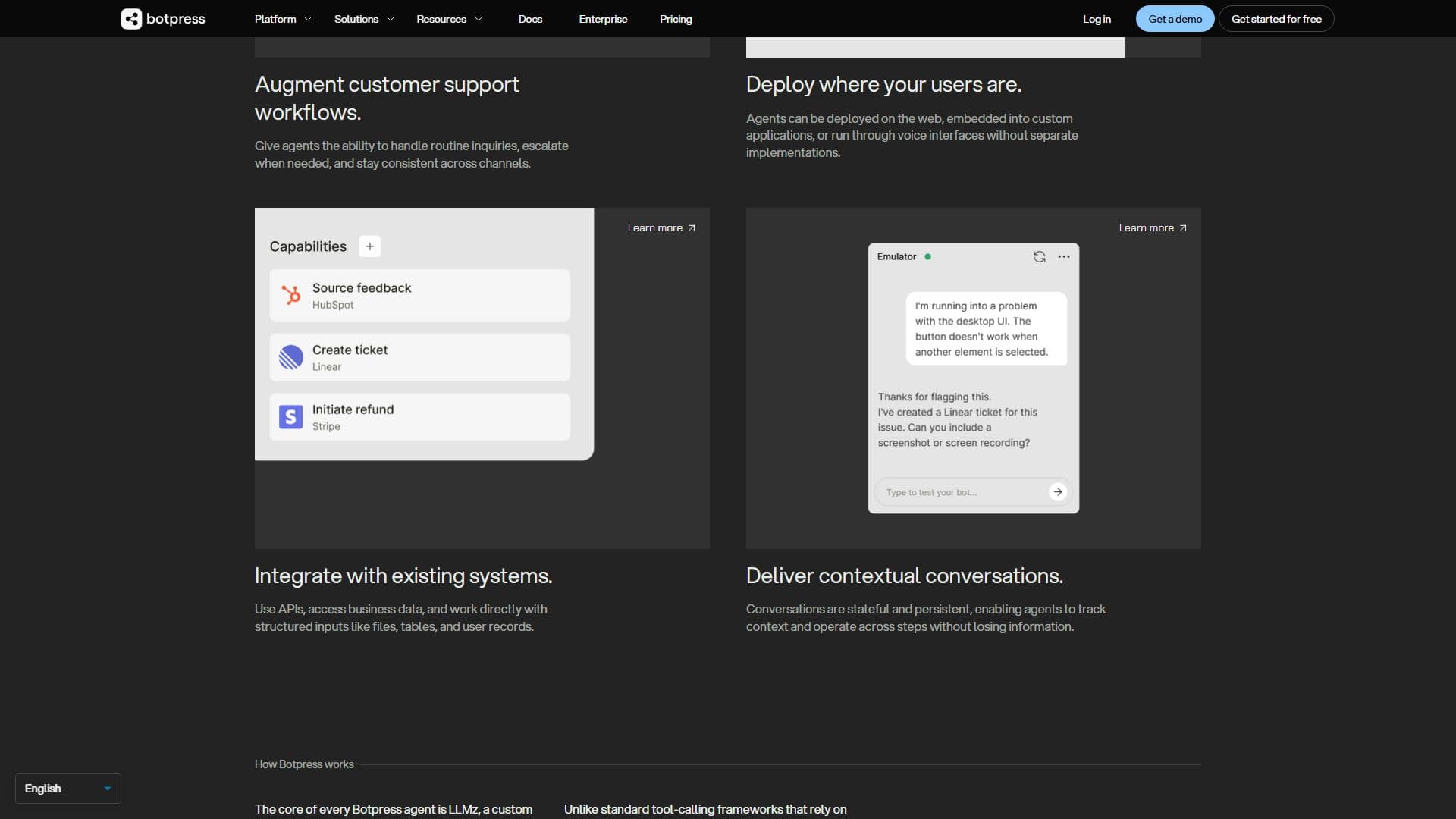Click the Capabilities heading text
1456x819 pixels.
(308, 246)
